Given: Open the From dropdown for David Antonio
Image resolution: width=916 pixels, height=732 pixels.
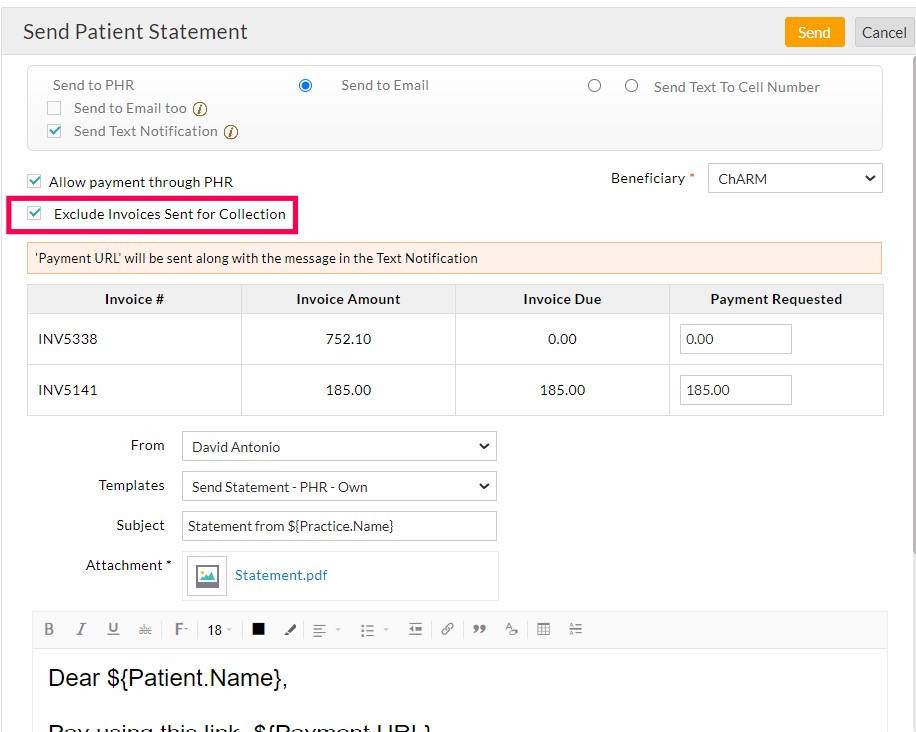Looking at the screenshot, I should point(338,446).
